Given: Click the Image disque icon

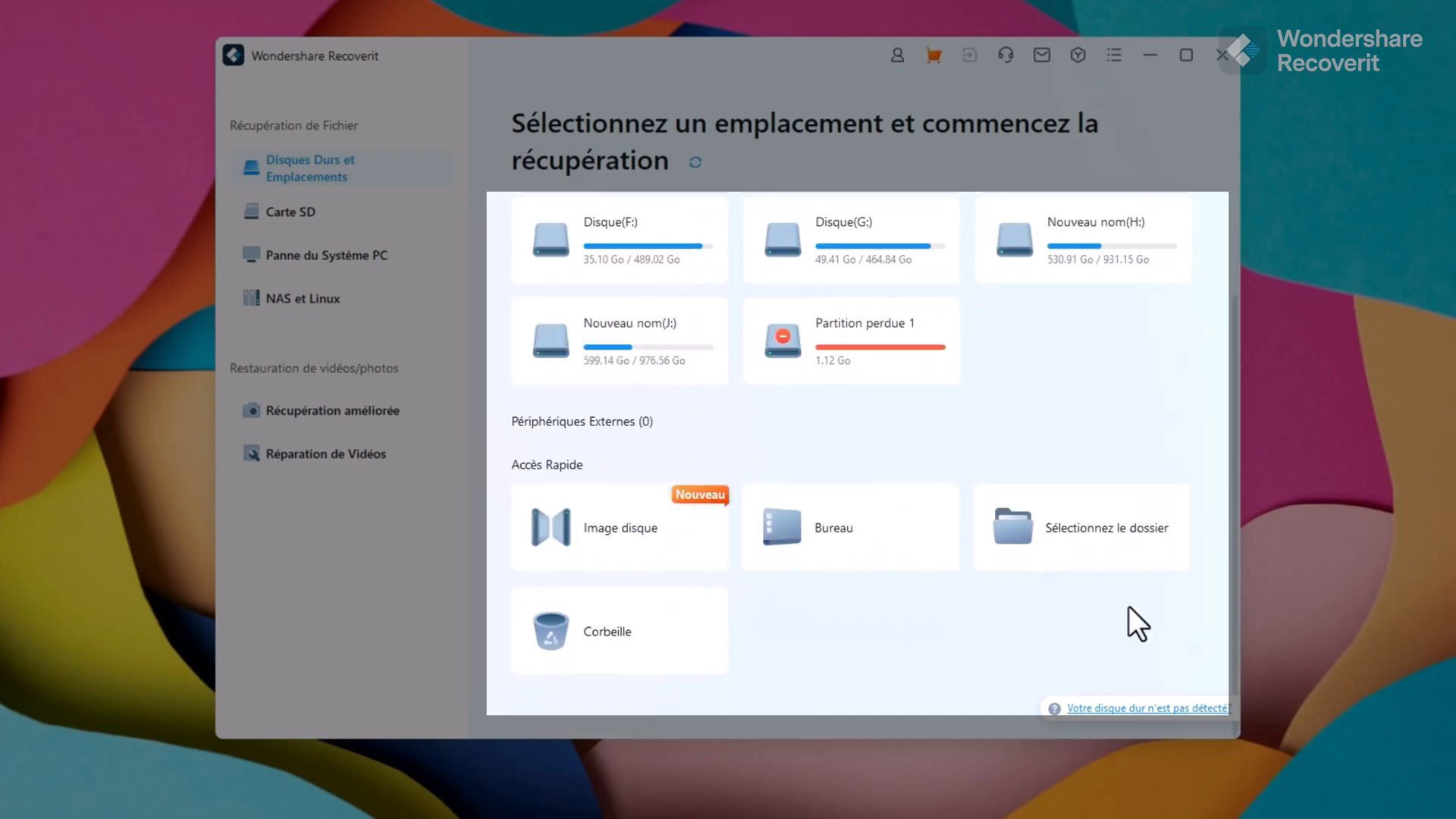Looking at the screenshot, I should [x=551, y=527].
